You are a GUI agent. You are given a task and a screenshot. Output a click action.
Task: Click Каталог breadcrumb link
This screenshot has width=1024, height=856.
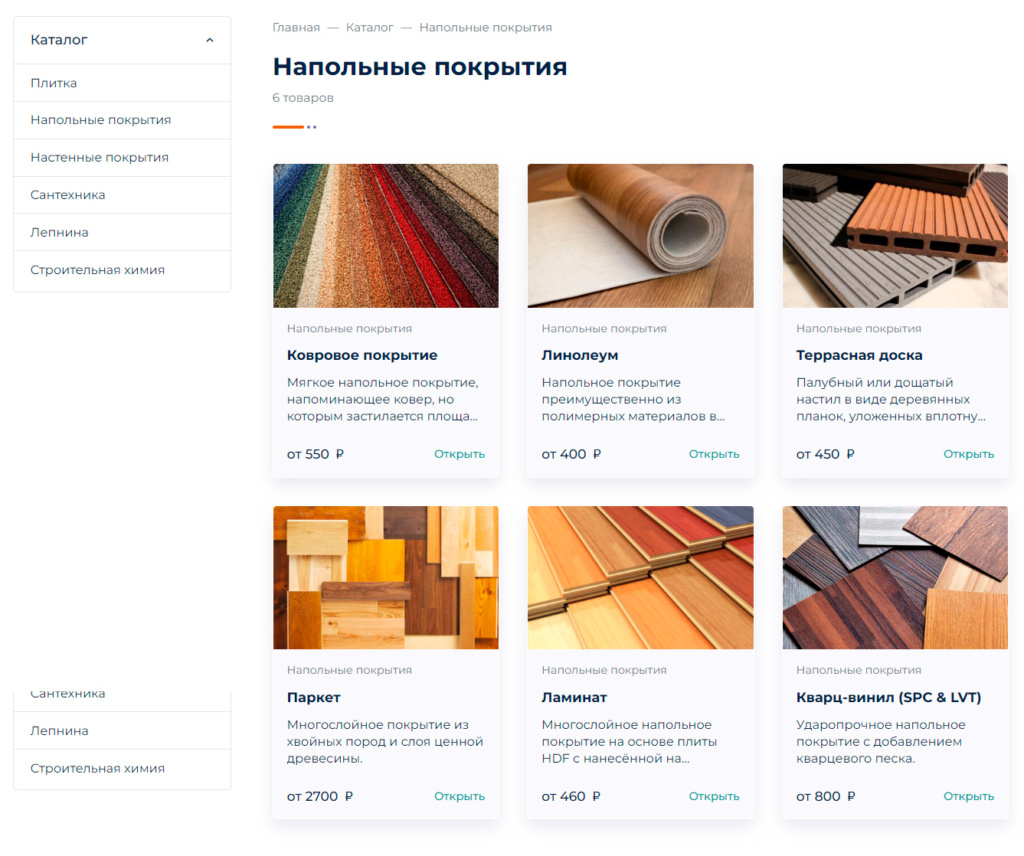click(370, 27)
